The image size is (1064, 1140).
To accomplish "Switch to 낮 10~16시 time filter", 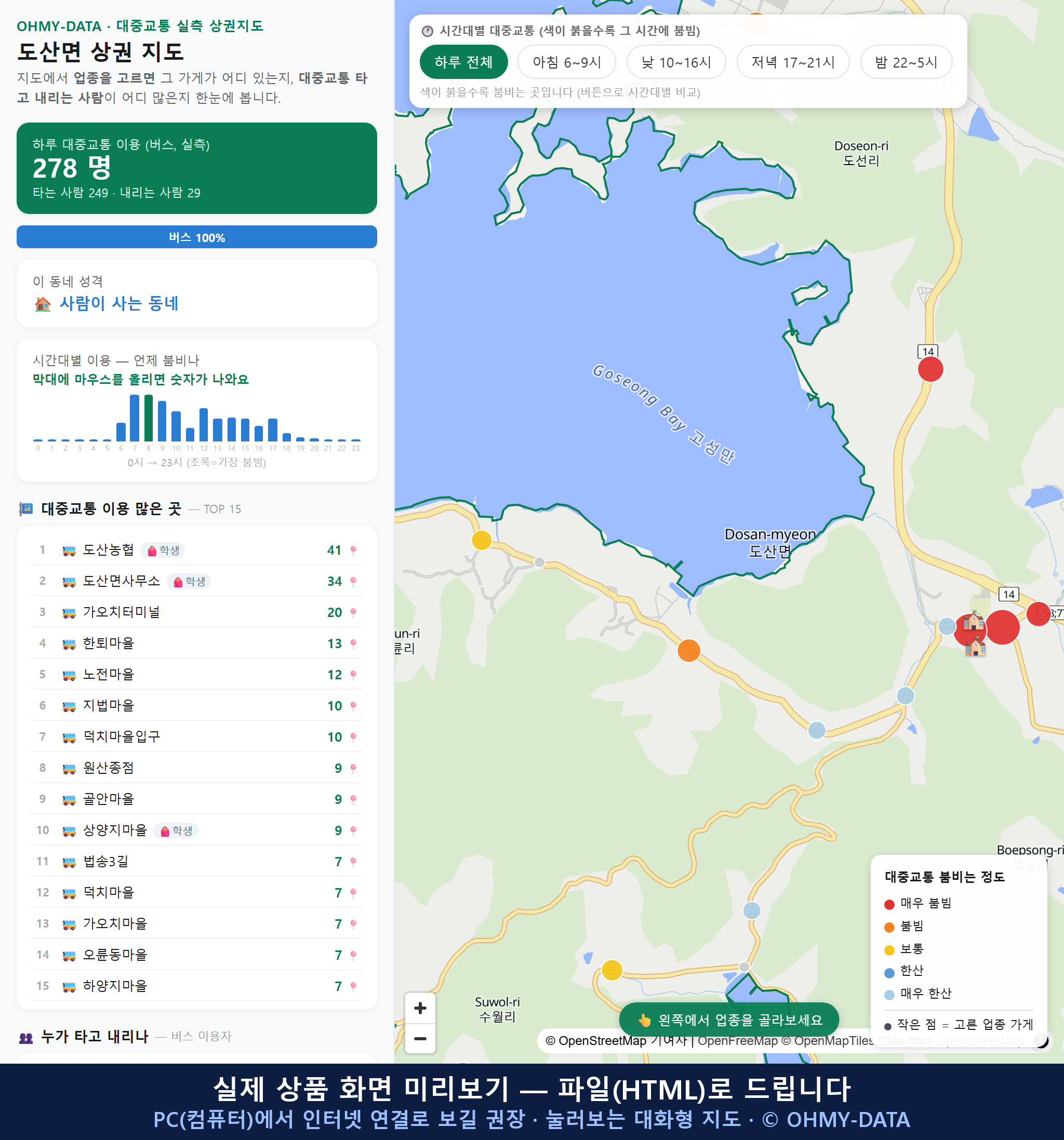I will click(676, 62).
